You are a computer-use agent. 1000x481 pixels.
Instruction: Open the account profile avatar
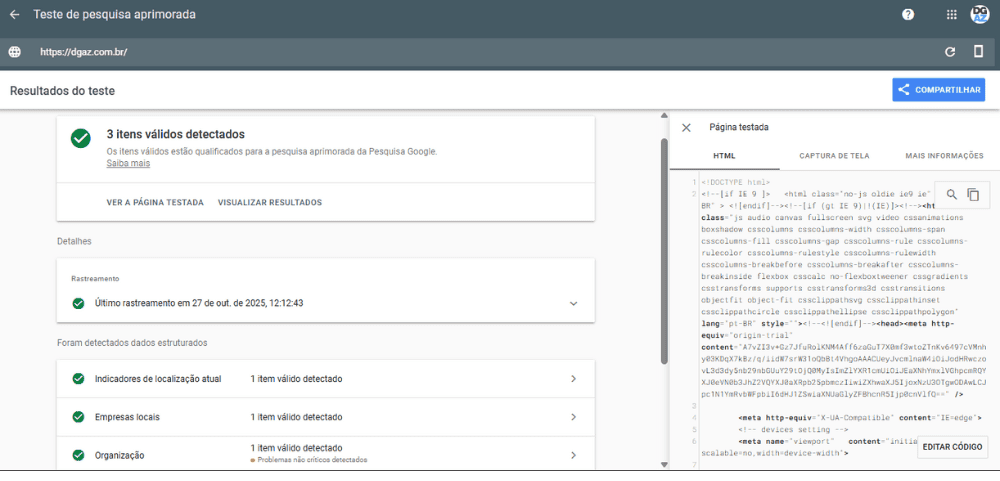coord(980,15)
